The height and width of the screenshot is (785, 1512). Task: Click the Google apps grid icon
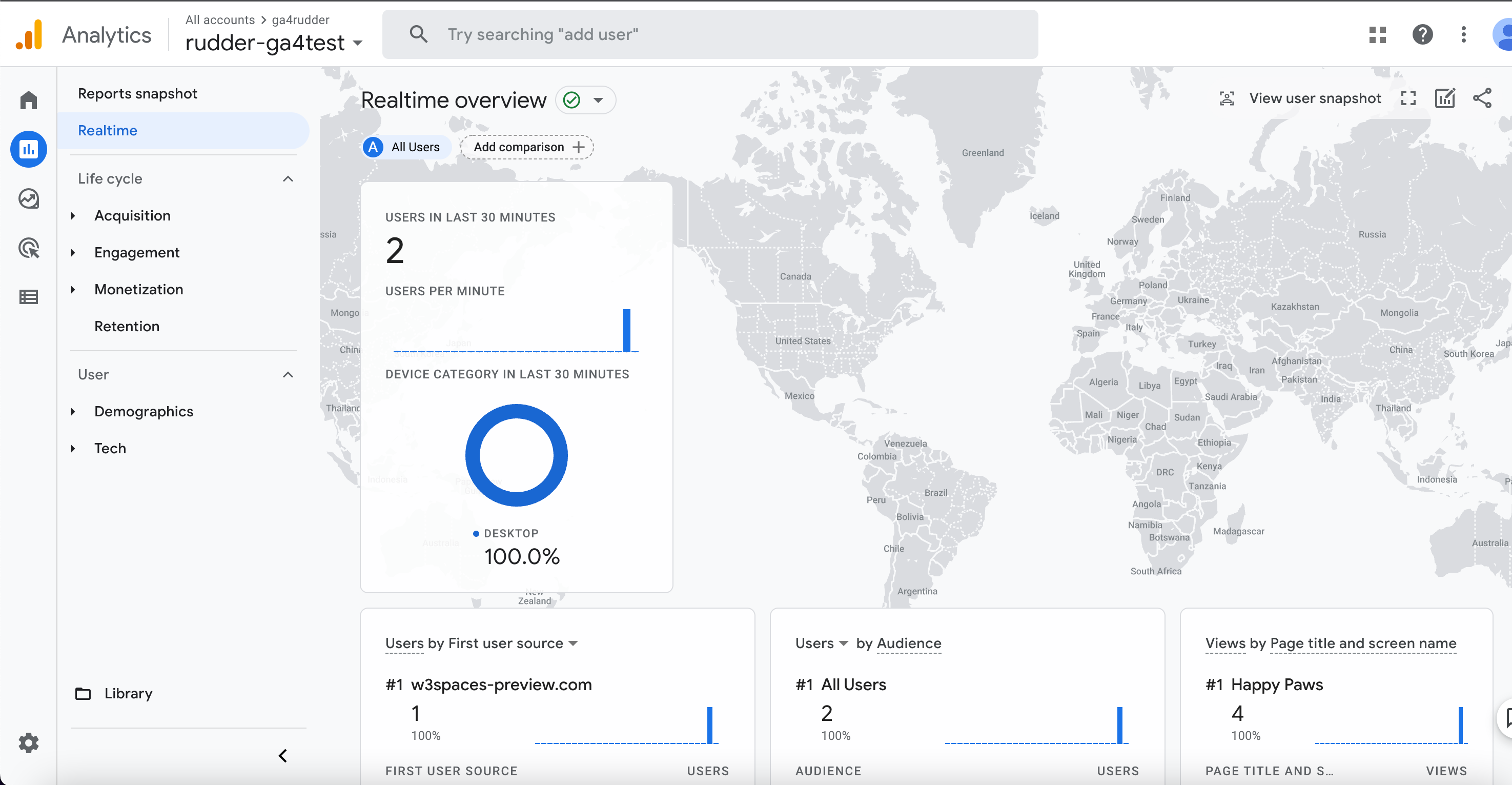(x=1377, y=35)
